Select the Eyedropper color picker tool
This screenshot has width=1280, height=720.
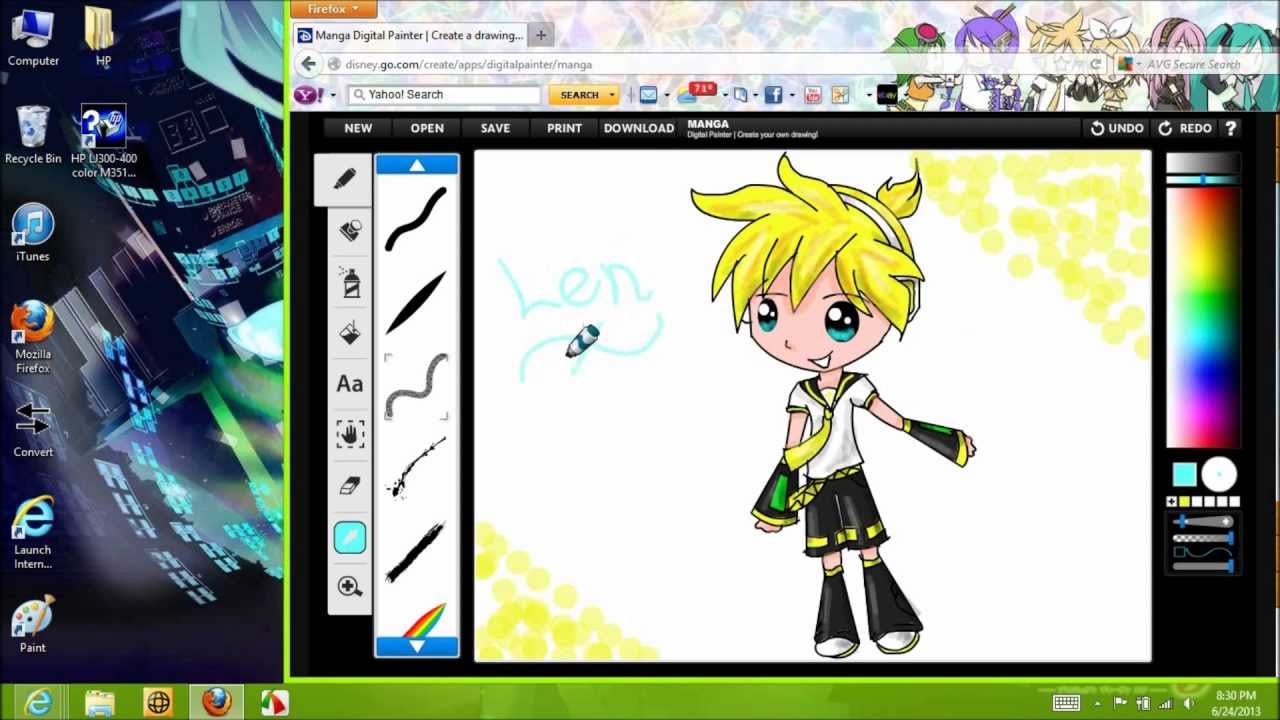pyautogui.click(x=350, y=537)
